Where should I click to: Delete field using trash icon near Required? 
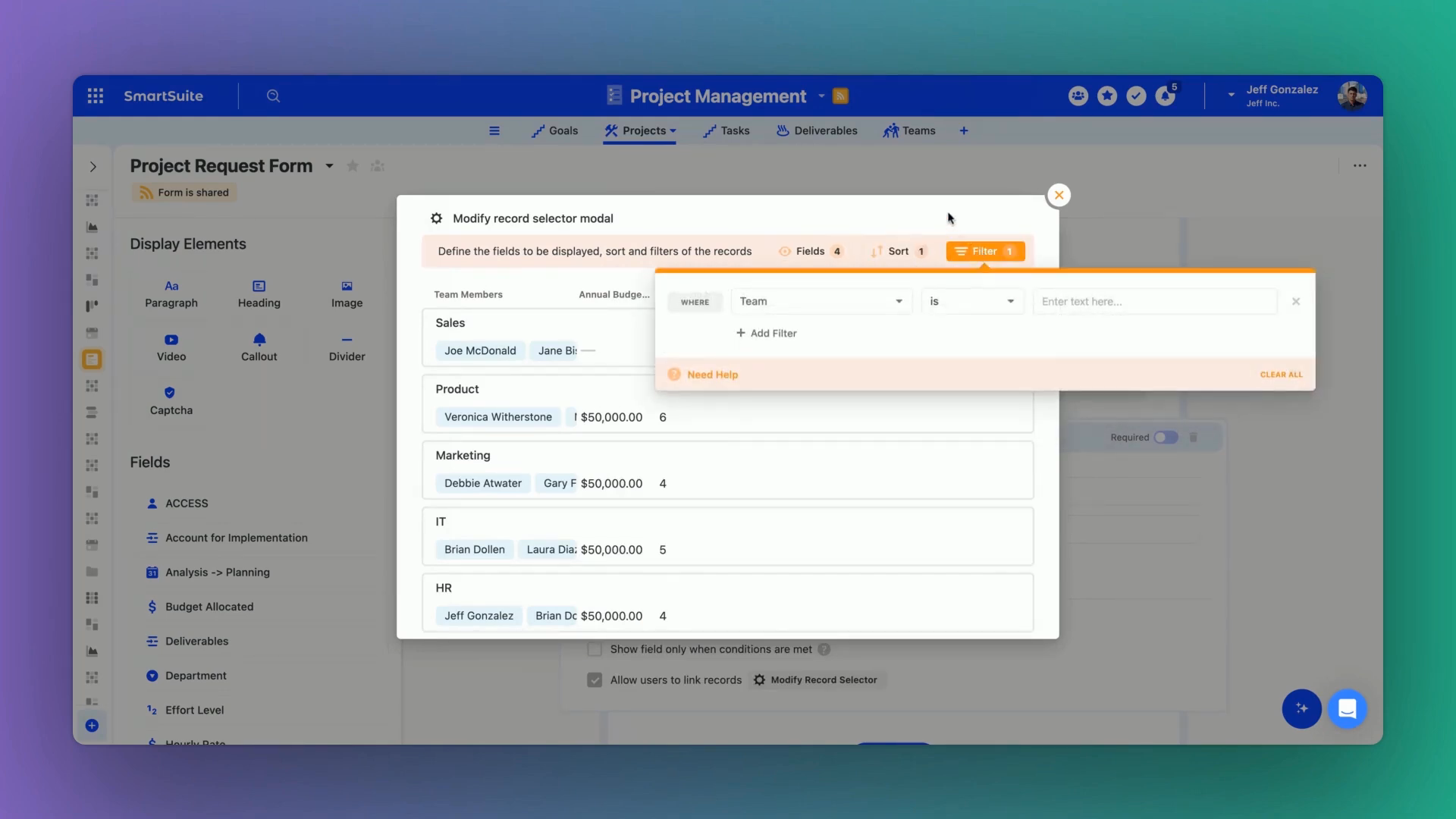pyautogui.click(x=1193, y=438)
